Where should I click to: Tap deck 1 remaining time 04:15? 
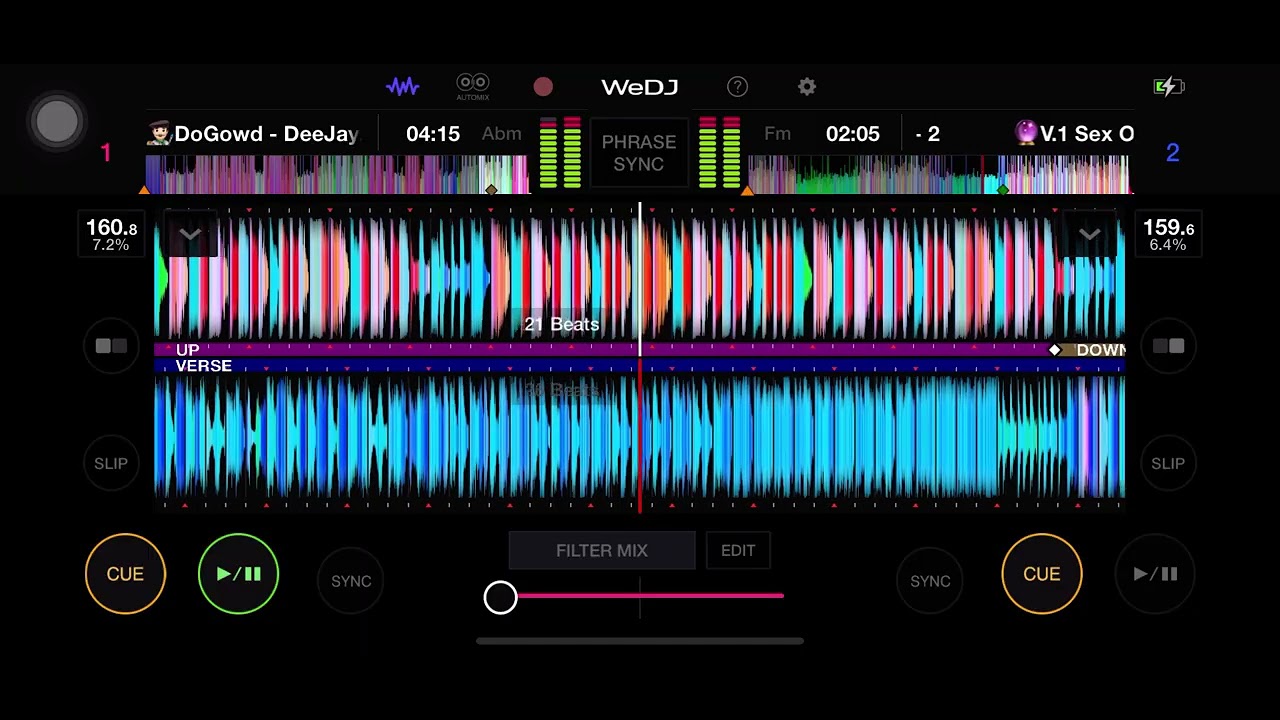433,134
